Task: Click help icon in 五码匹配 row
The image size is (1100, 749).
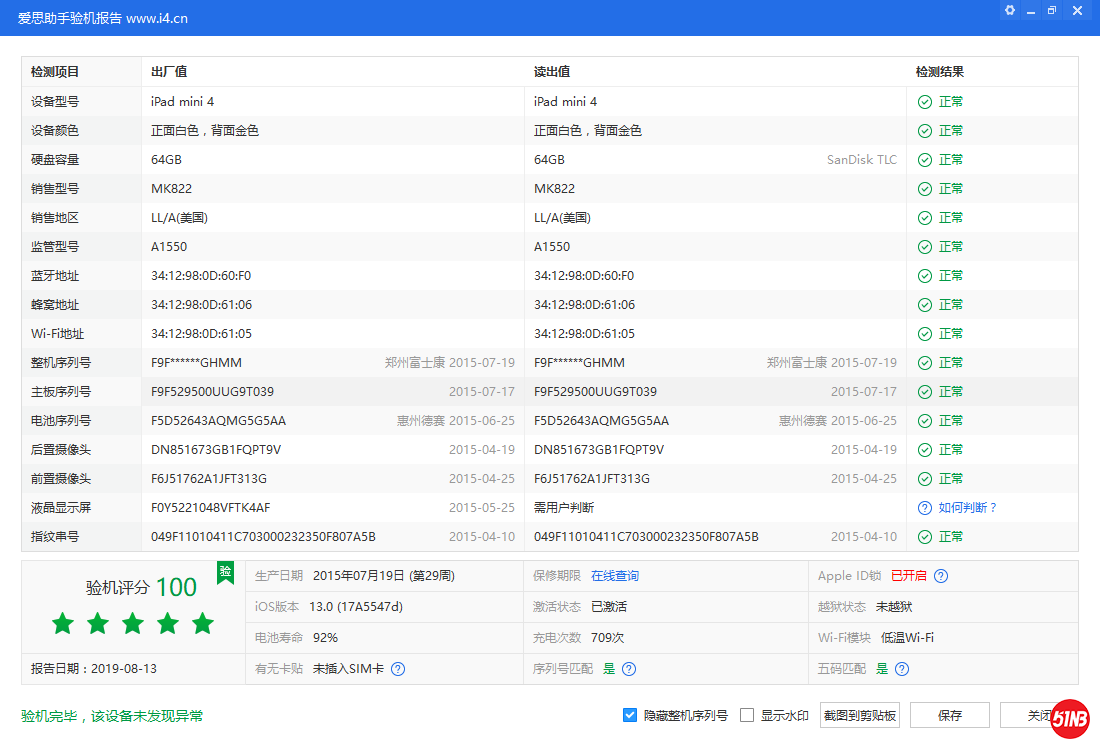Action: (x=902, y=669)
